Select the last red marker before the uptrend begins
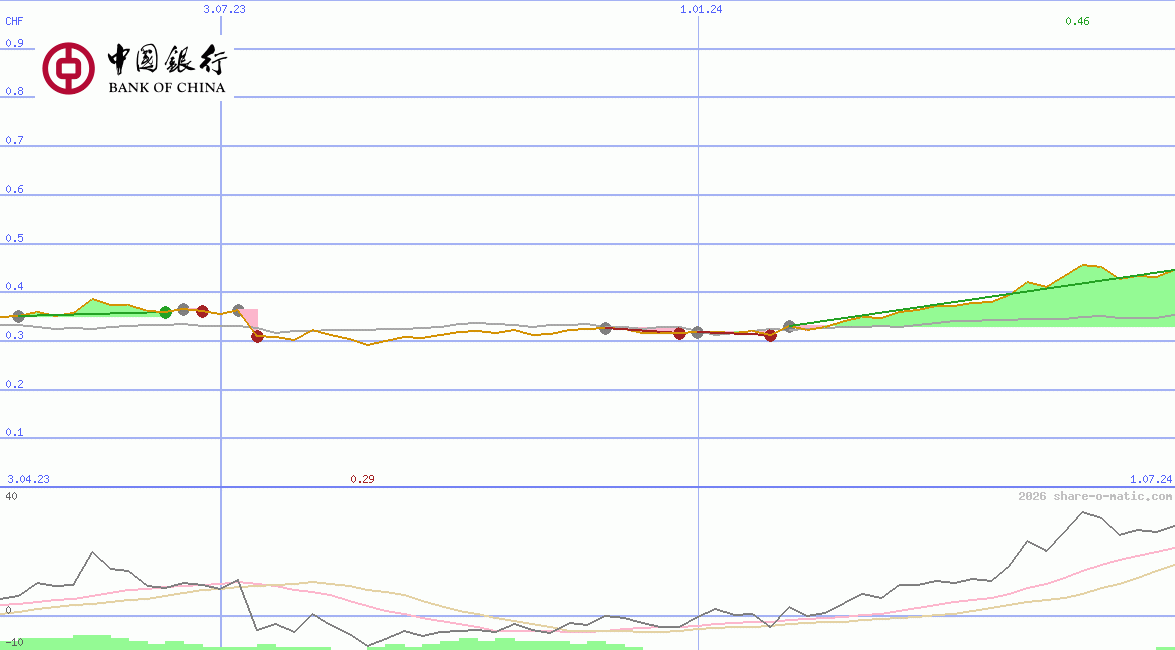 point(770,336)
